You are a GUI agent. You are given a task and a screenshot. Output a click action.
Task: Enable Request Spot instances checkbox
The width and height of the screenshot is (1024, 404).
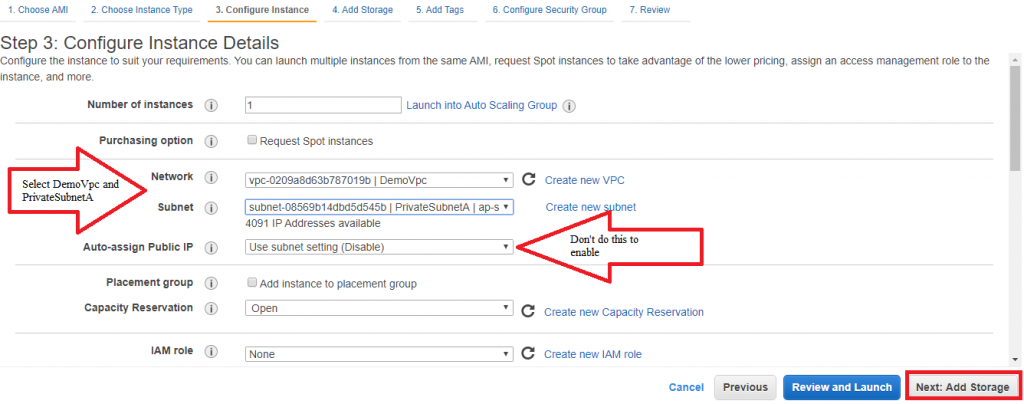pos(252,140)
